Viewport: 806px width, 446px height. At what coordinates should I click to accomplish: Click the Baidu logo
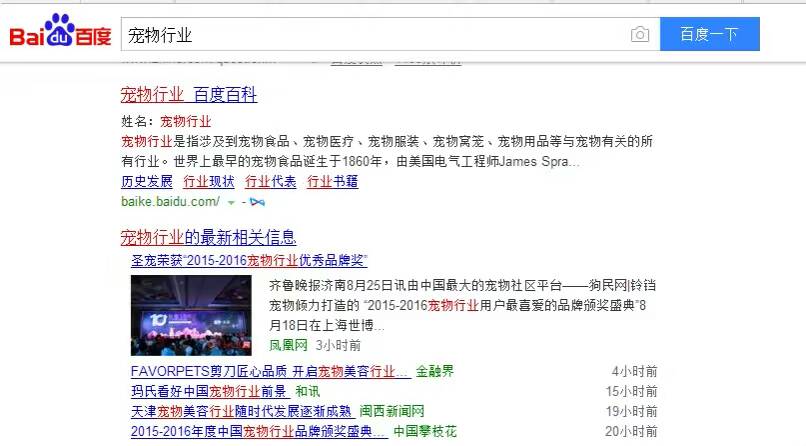pyautogui.click(x=60, y=34)
